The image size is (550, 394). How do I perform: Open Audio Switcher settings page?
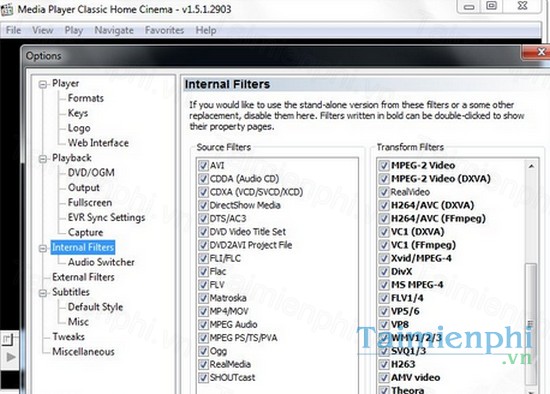[101, 262]
